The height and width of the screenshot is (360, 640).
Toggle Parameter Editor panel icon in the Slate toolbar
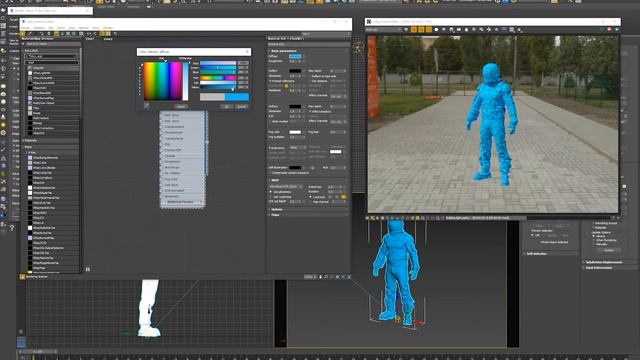(x=108, y=33)
